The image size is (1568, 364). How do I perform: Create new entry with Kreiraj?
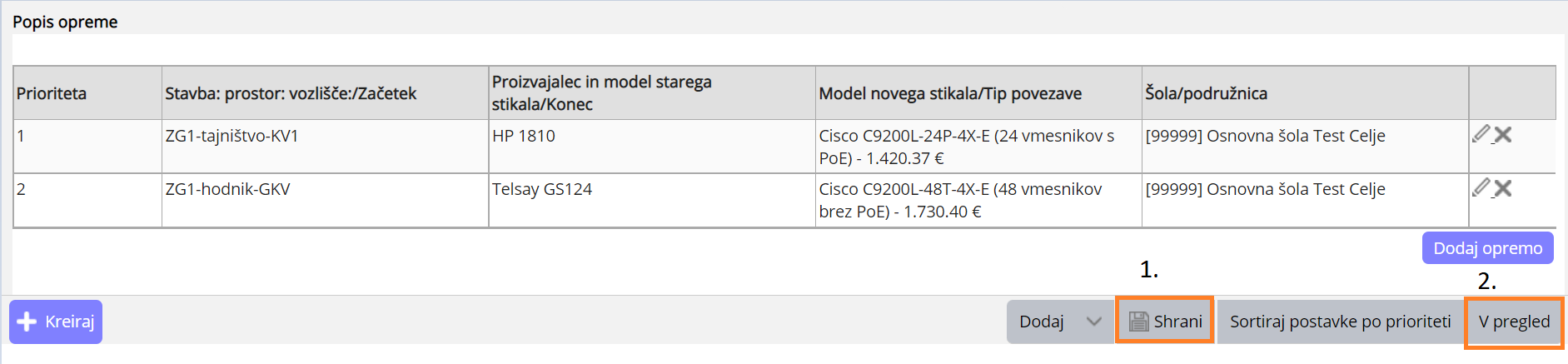(56, 322)
